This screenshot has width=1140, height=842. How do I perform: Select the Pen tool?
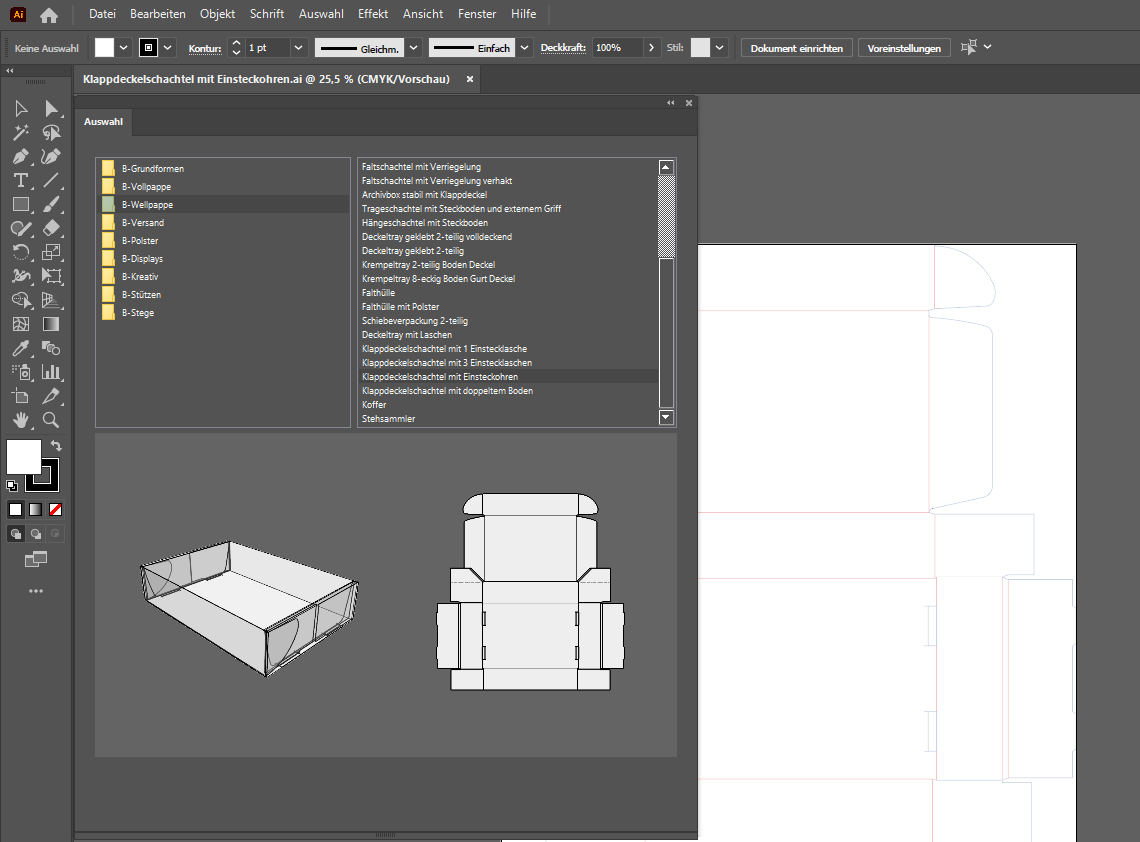click(x=20, y=156)
